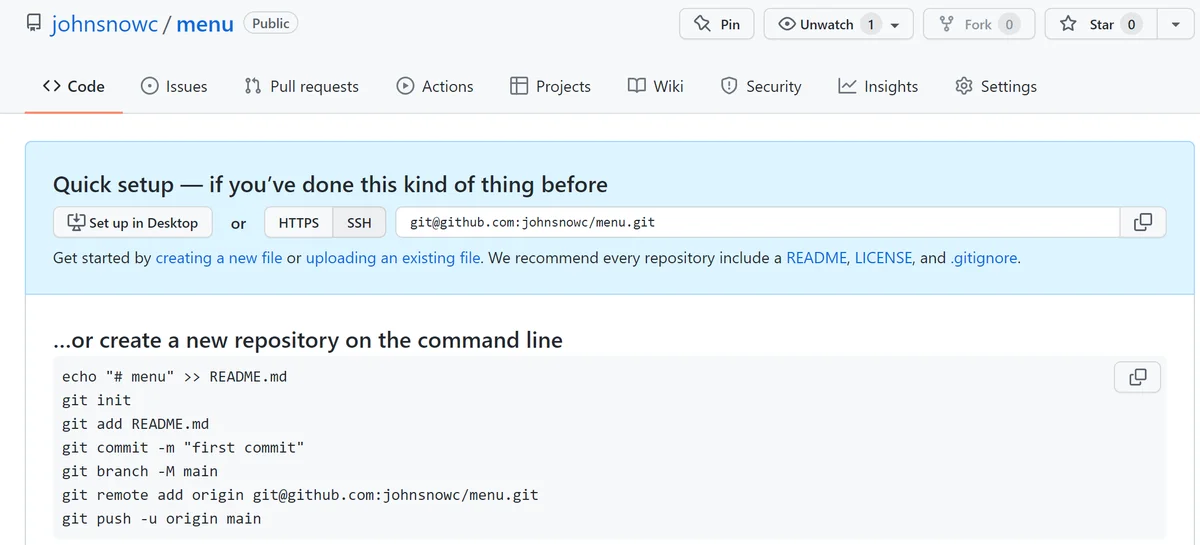Click the git push -u origin main line
Screen dimensions: 1200x545
click(162, 519)
